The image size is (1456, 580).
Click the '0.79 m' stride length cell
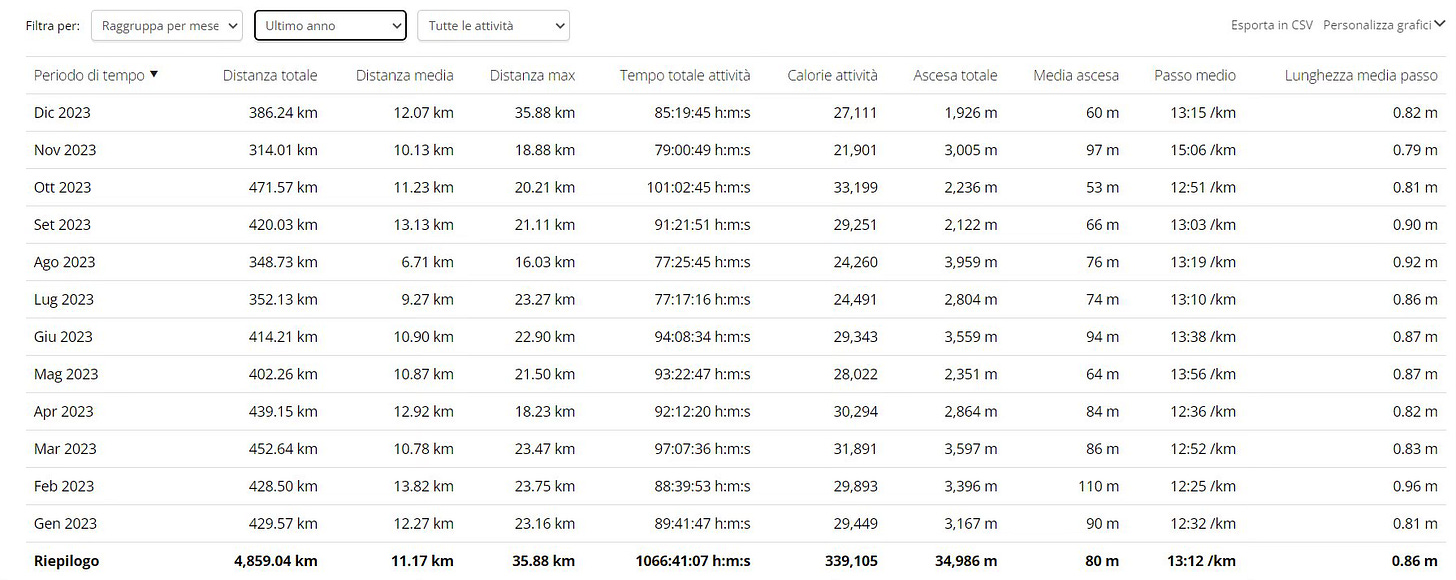pos(1415,150)
